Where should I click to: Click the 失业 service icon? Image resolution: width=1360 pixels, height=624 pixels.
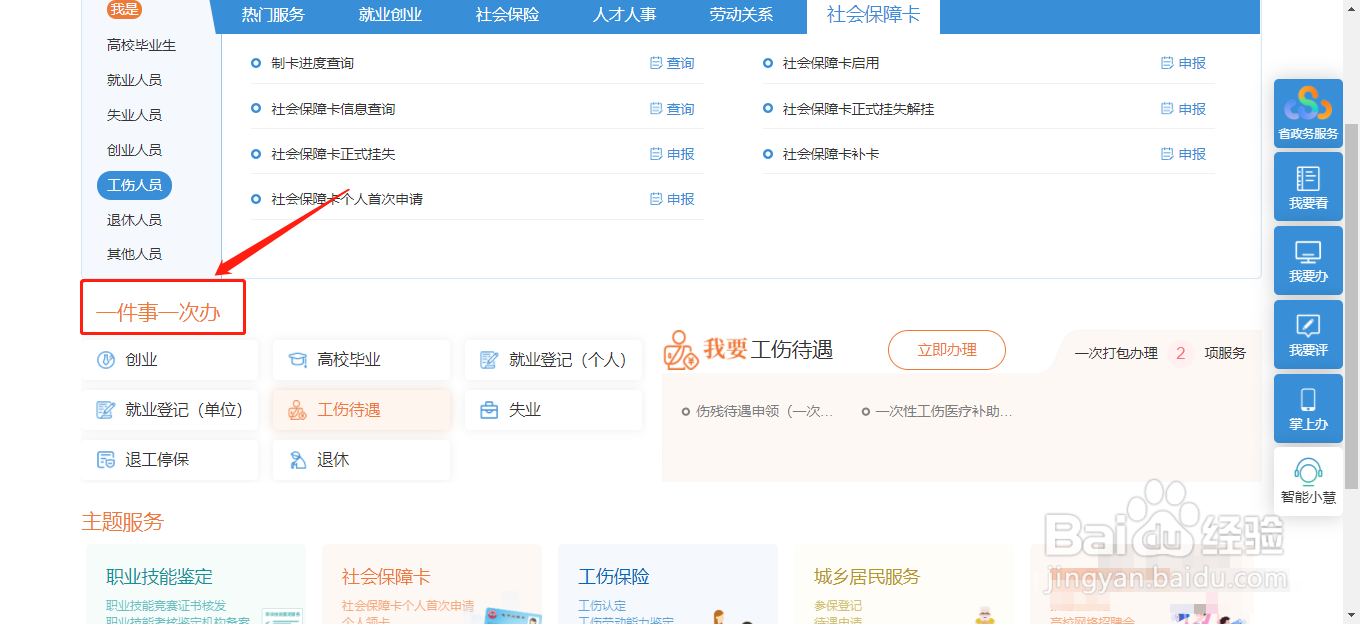[553, 410]
